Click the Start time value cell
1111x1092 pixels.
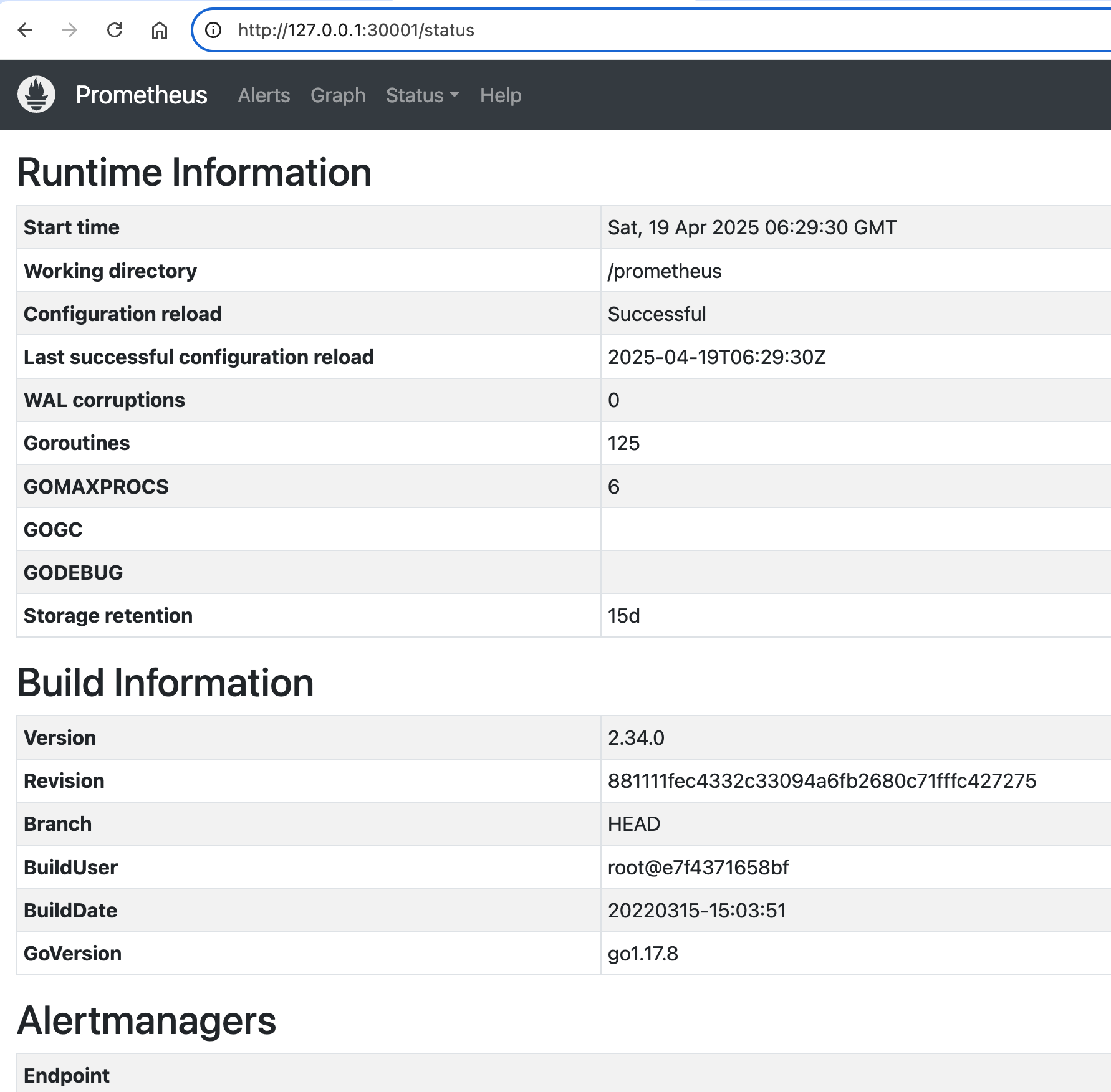coord(752,228)
